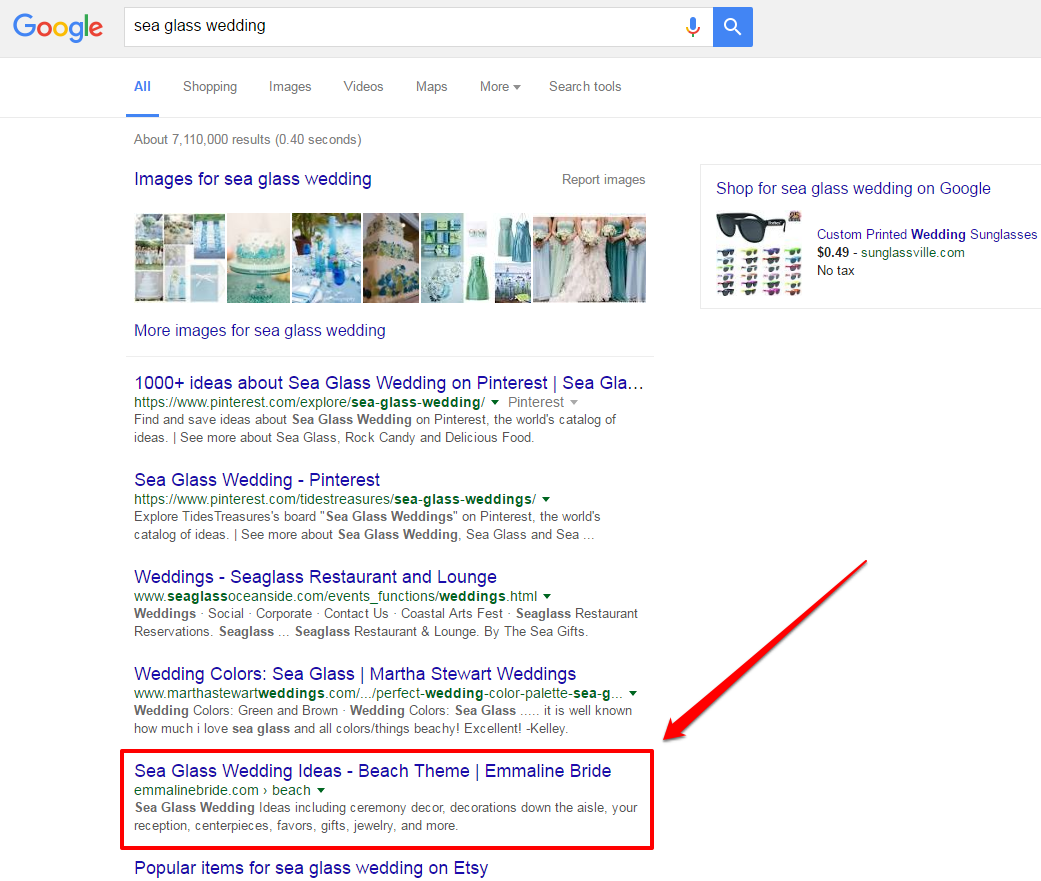Open the bridesmaids dresses image thumbnail
The width and height of the screenshot is (1041, 881).
pyautogui.click(x=589, y=258)
